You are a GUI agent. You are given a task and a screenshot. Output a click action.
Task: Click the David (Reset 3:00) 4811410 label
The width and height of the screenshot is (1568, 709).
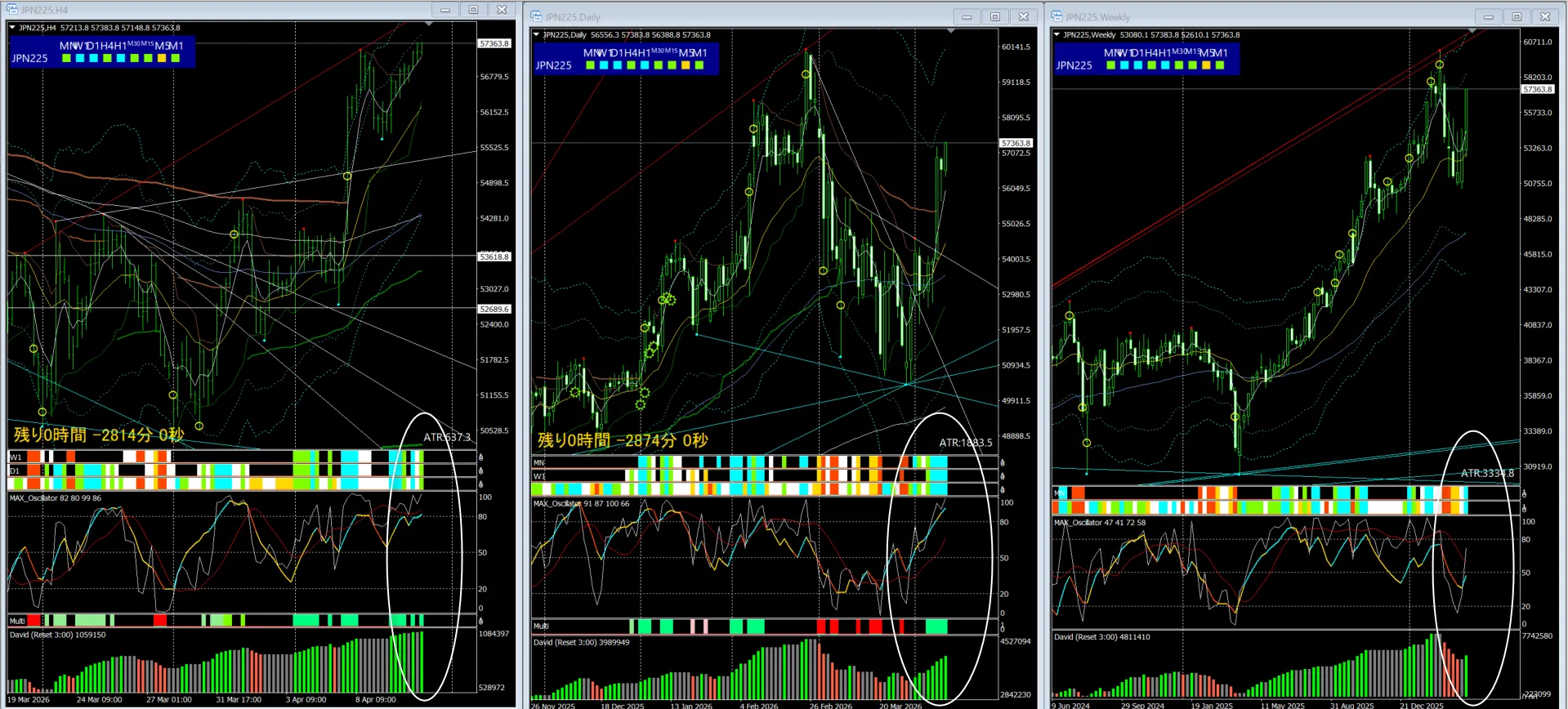click(1102, 637)
